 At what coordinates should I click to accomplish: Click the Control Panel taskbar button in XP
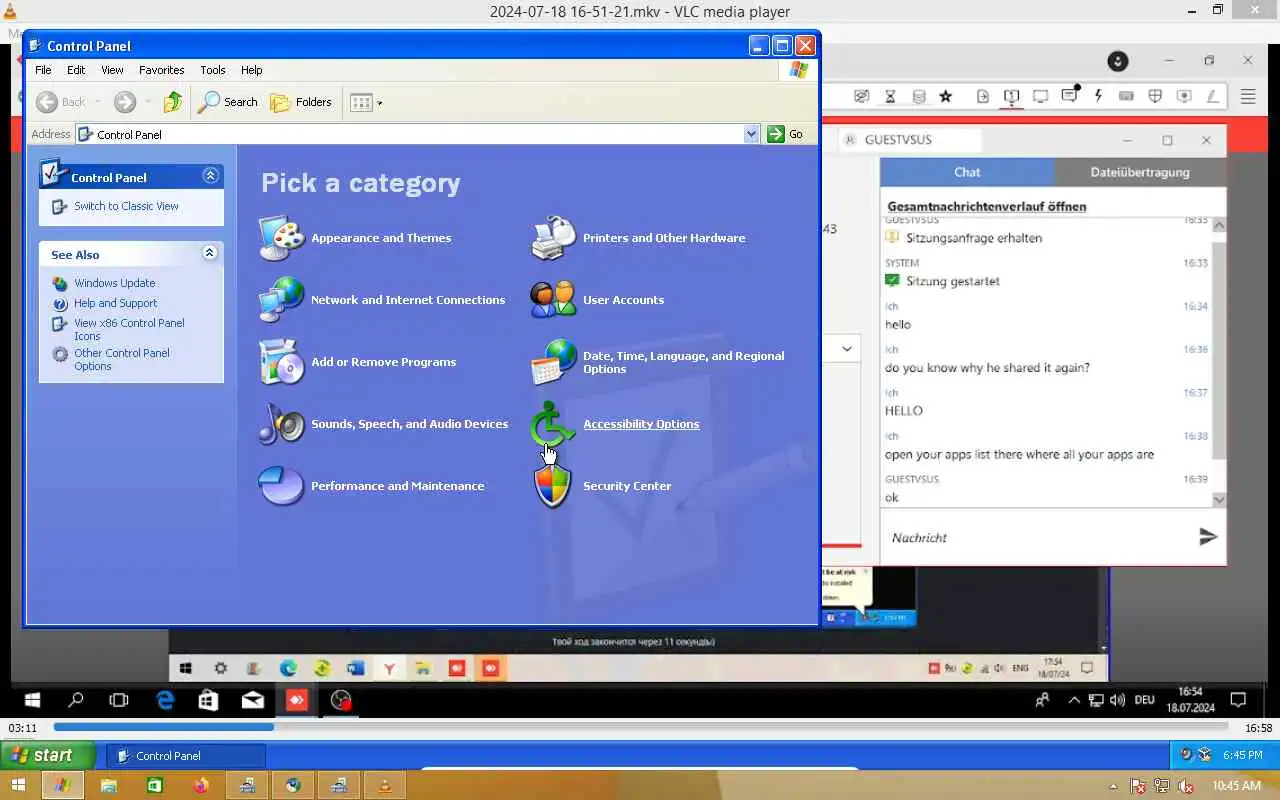(x=186, y=755)
